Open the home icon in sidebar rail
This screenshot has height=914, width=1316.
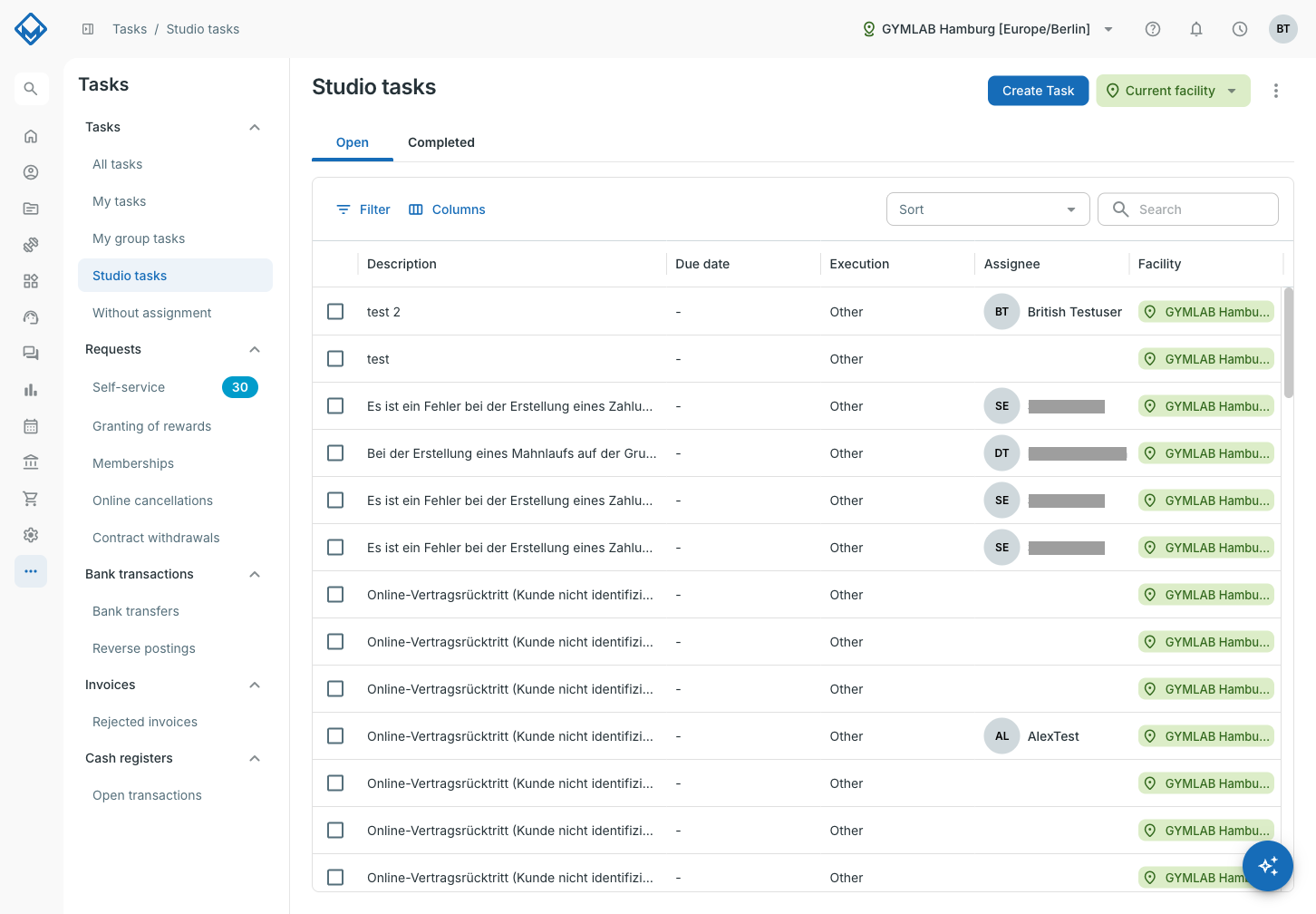point(31,136)
